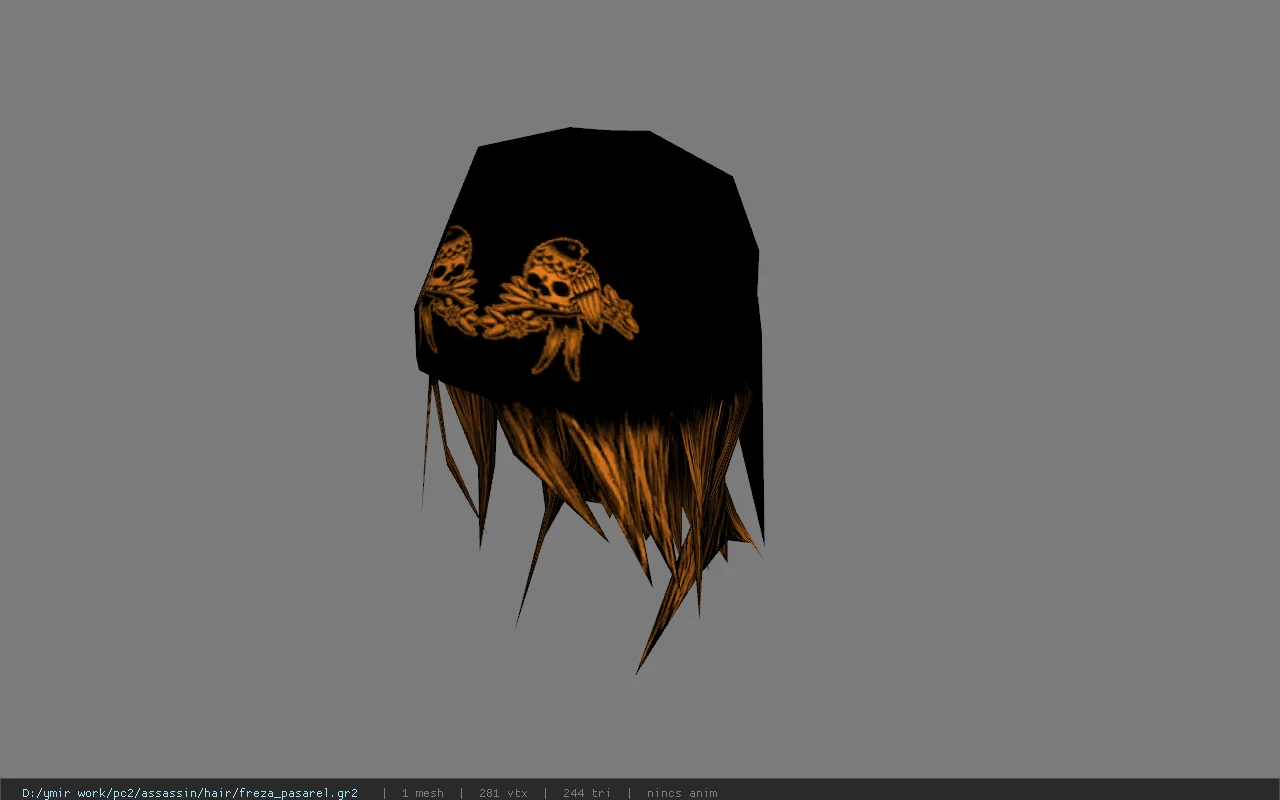
Task: Click the file path freza_pasarel.gr2 in status bar
Action: coord(189,793)
